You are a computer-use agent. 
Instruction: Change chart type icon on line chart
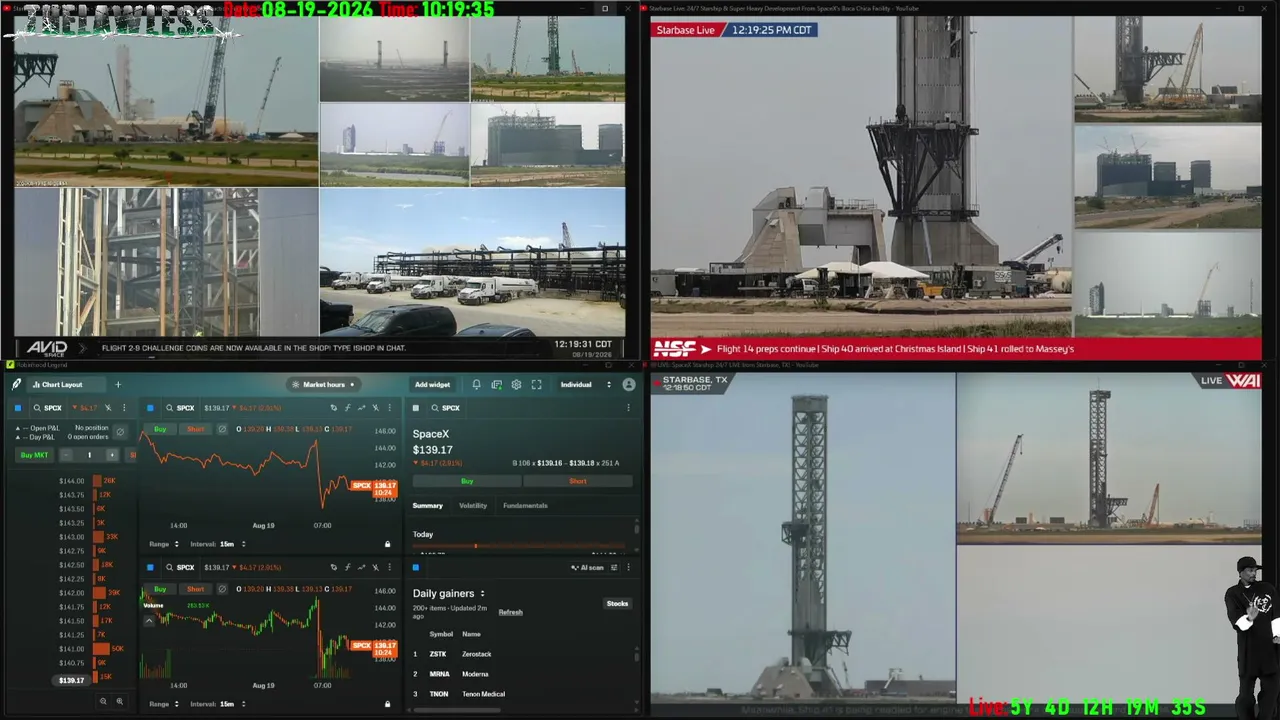coord(361,408)
